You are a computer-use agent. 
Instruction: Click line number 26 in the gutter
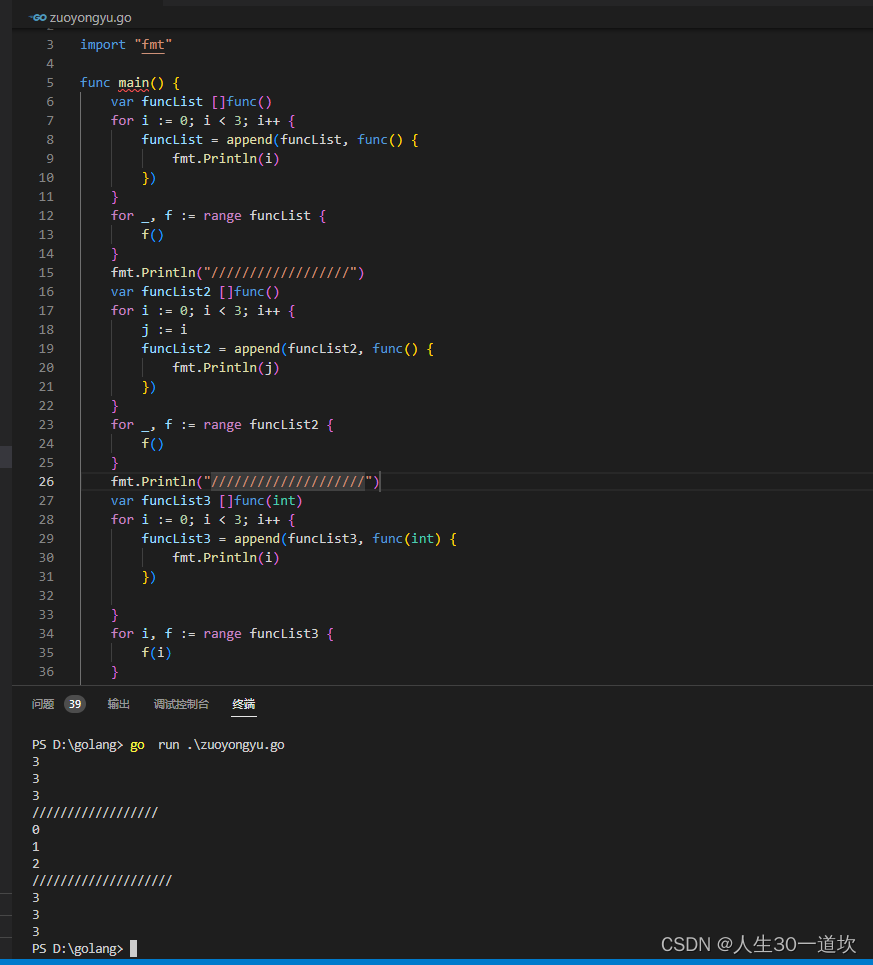tap(46, 481)
